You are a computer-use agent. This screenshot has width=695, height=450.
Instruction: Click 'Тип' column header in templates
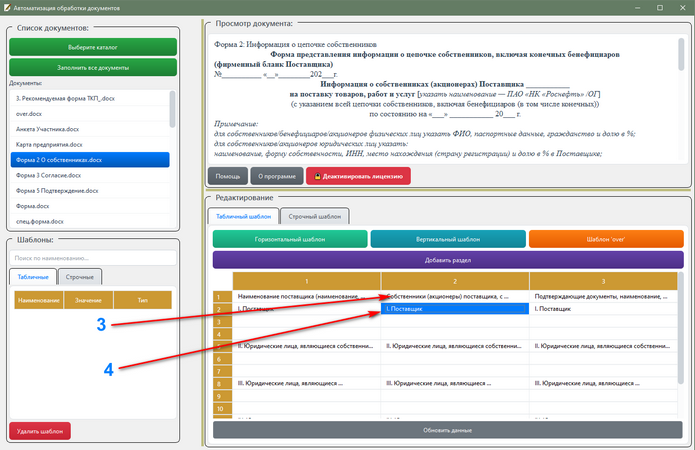(x=142, y=300)
